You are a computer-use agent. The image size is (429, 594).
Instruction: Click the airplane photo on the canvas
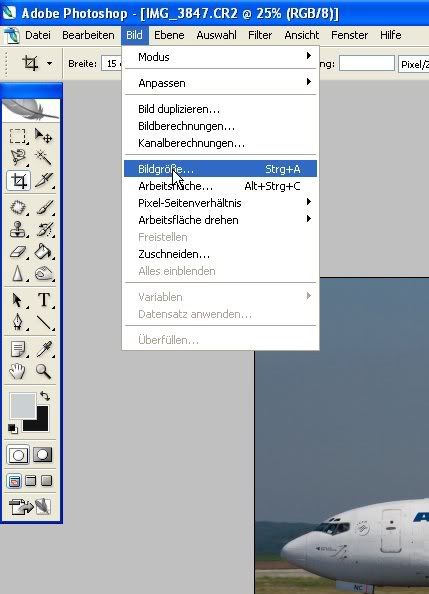pyautogui.click(x=342, y=436)
